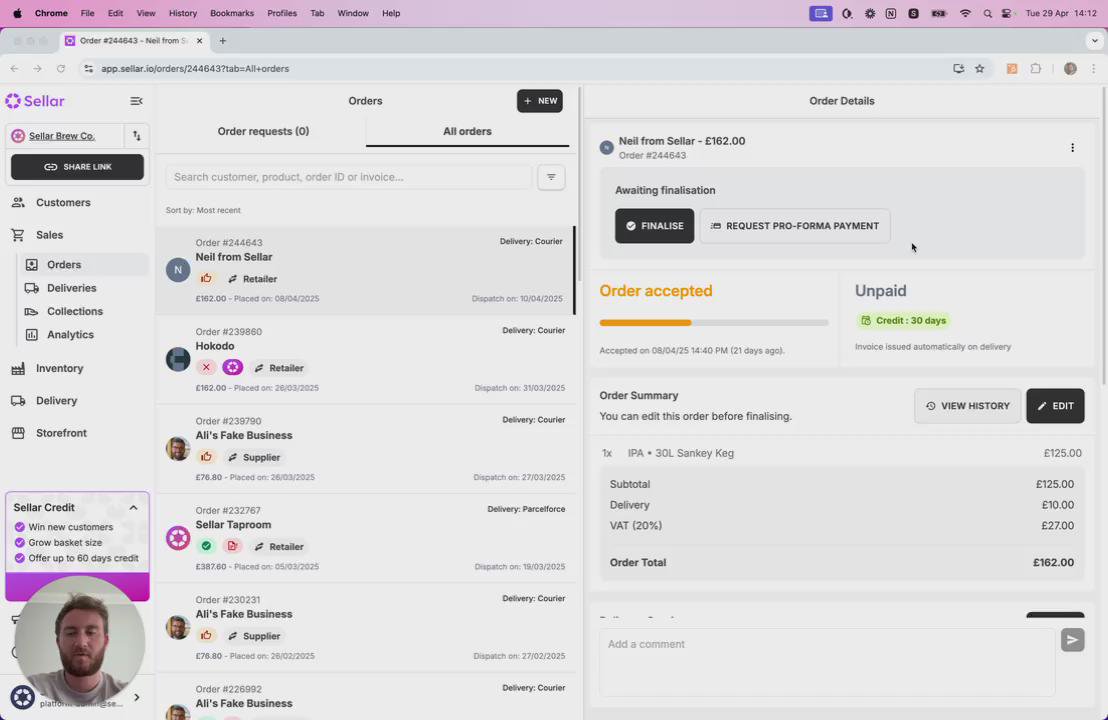Viewport: 1108px width, 720px height.
Task: Collapse the Sellar sidebar menu icon
Action: point(136,101)
